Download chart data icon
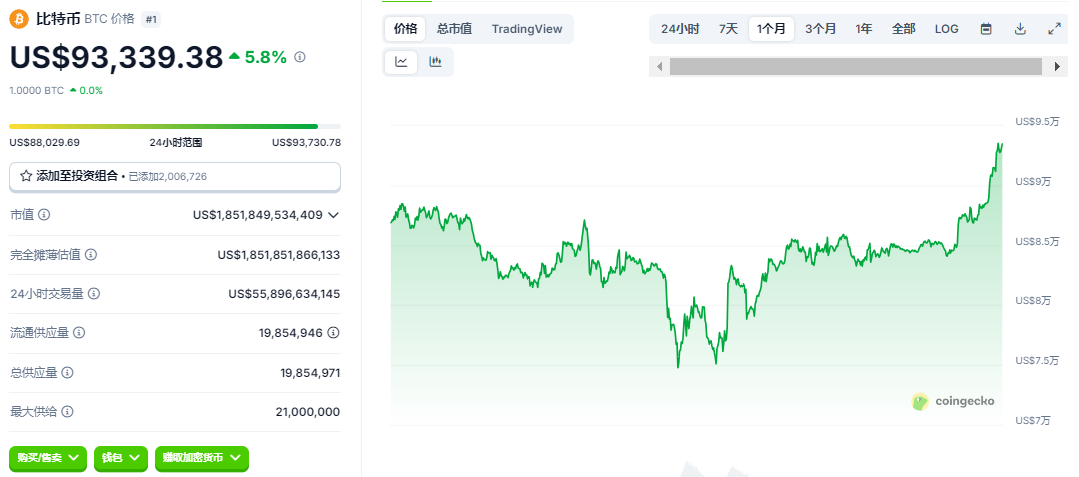The height and width of the screenshot is (477, 1079). click(x=1021, y=29)
